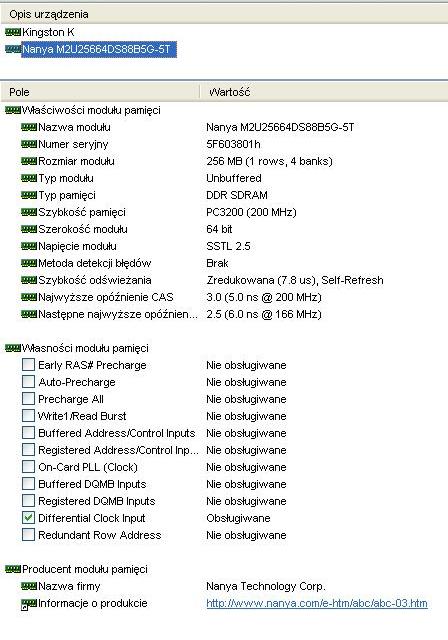Click icon next to Metoda detekcji błędów
This screenshot has height=640, width=448.
pyautogui.click(x=29, y=263)
